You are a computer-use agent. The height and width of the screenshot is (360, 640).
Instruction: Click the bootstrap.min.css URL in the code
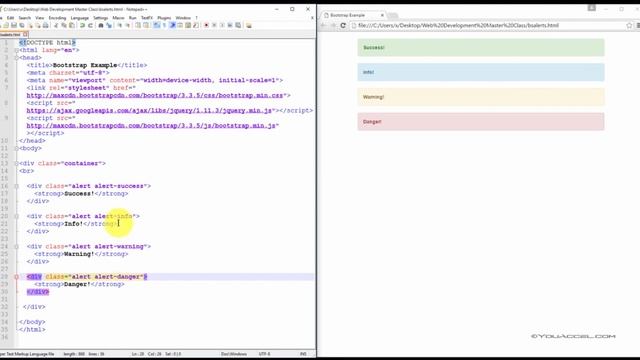tap(155, 96)
